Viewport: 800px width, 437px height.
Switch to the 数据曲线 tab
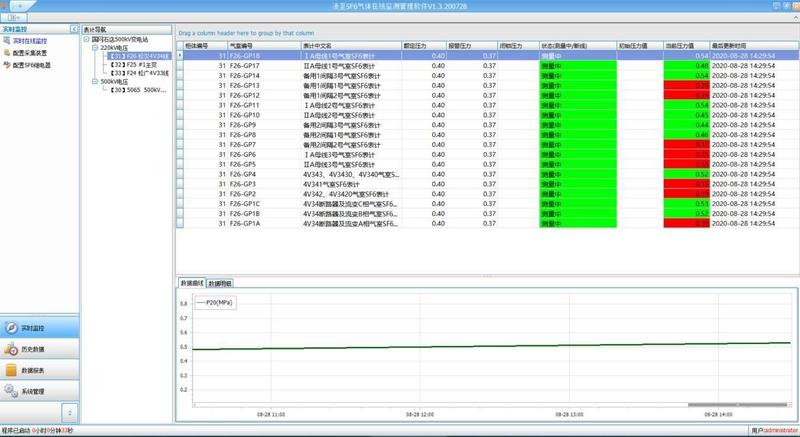pyautogui.click(x=192, y=283)
